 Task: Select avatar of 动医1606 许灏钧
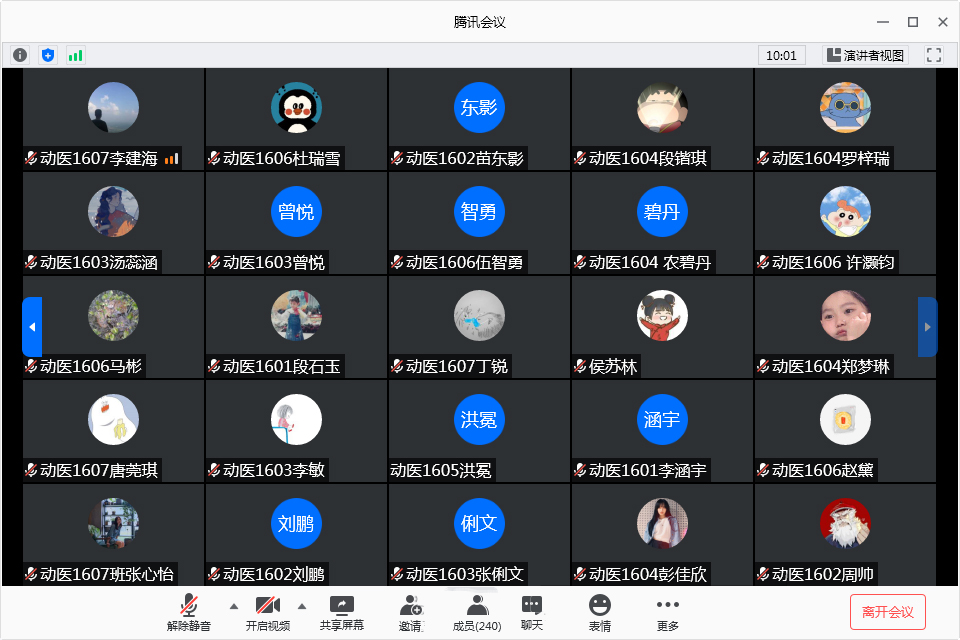[x=846, y=212]
